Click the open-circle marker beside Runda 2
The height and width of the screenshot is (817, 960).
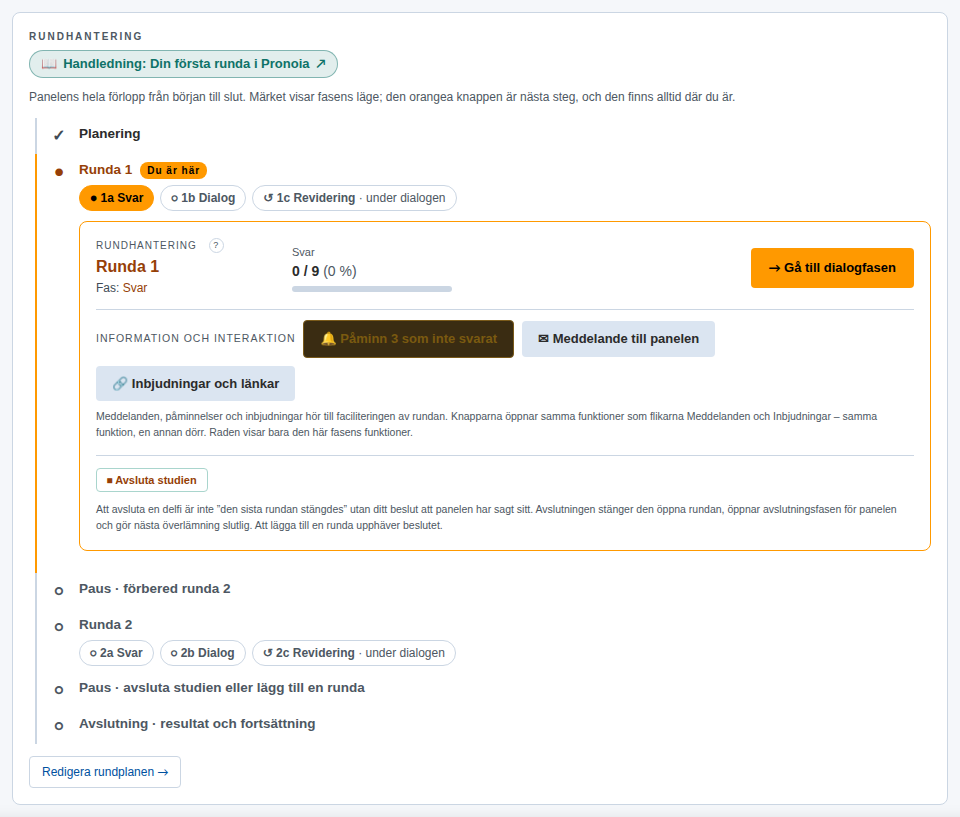point(59,627)
